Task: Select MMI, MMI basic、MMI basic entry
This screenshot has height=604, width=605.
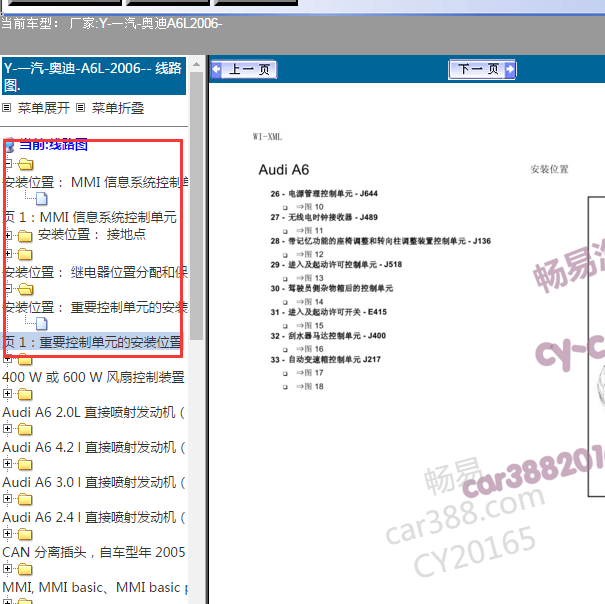Action: coord(95,587)
